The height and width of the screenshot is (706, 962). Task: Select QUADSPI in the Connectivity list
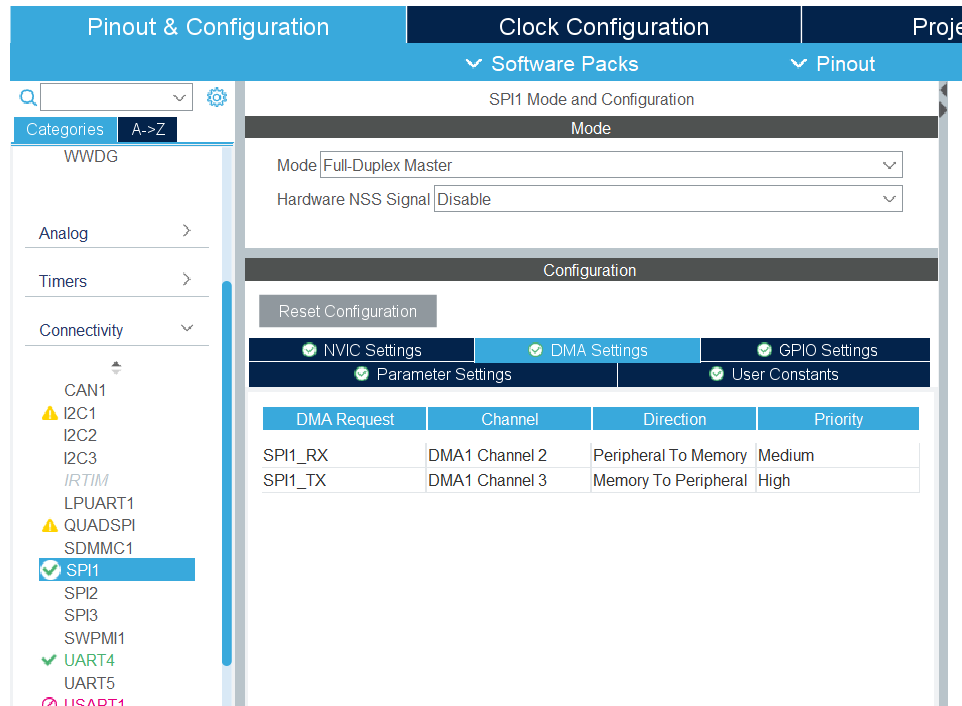[x=99, y=526]
